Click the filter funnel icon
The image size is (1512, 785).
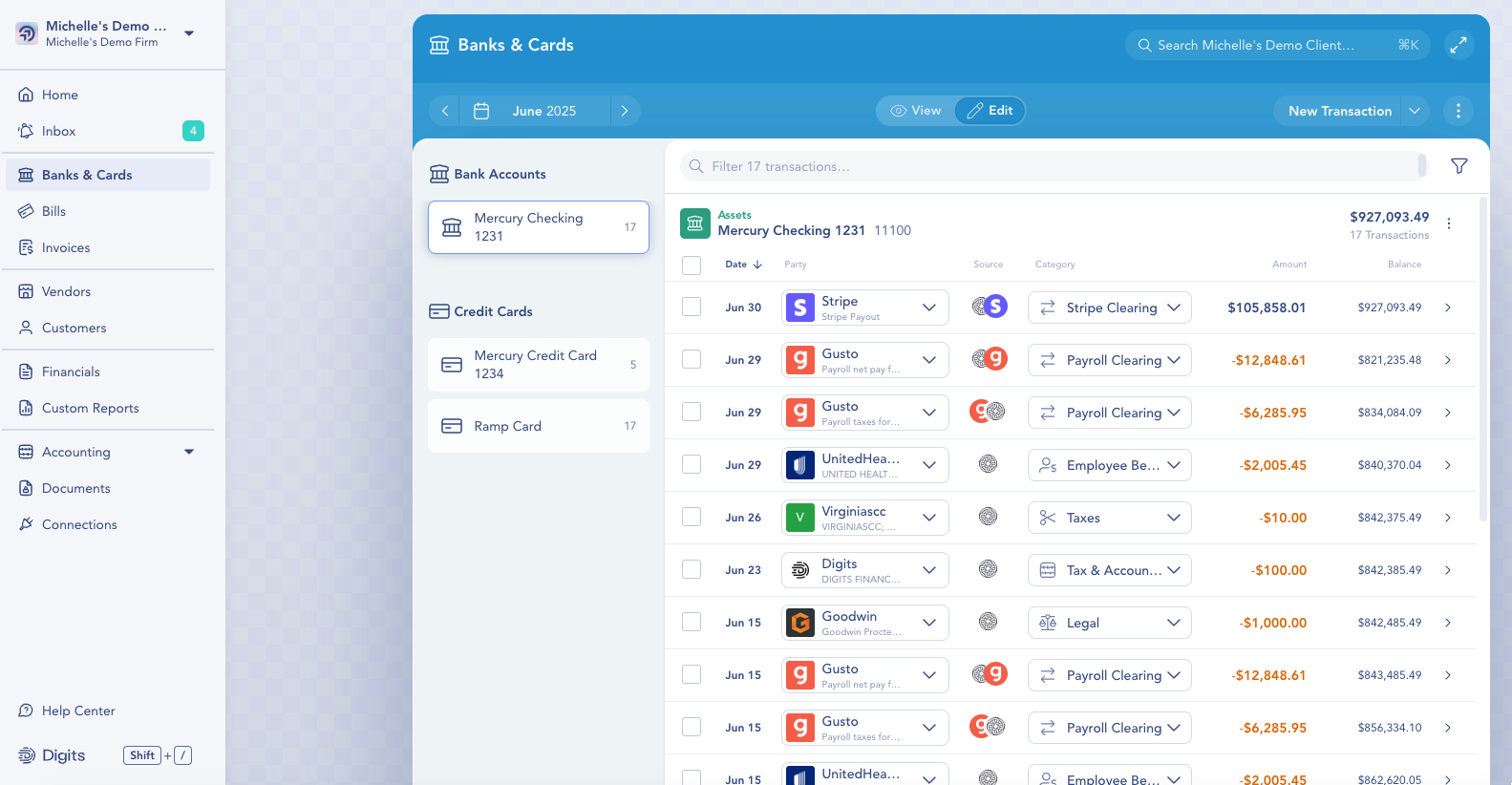[1459, 166]
